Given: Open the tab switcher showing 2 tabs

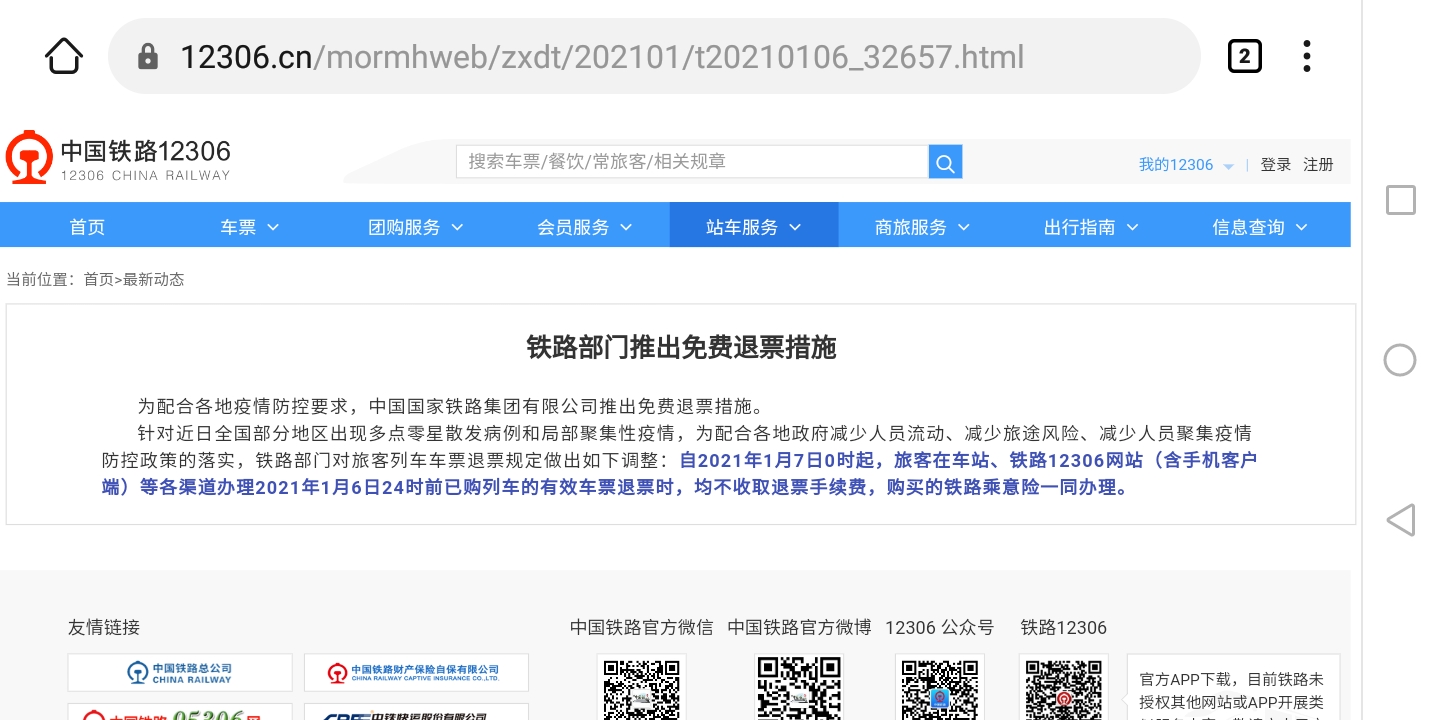Looking at the screenshot, I should pyautogui.click(x=1244, y=56).
